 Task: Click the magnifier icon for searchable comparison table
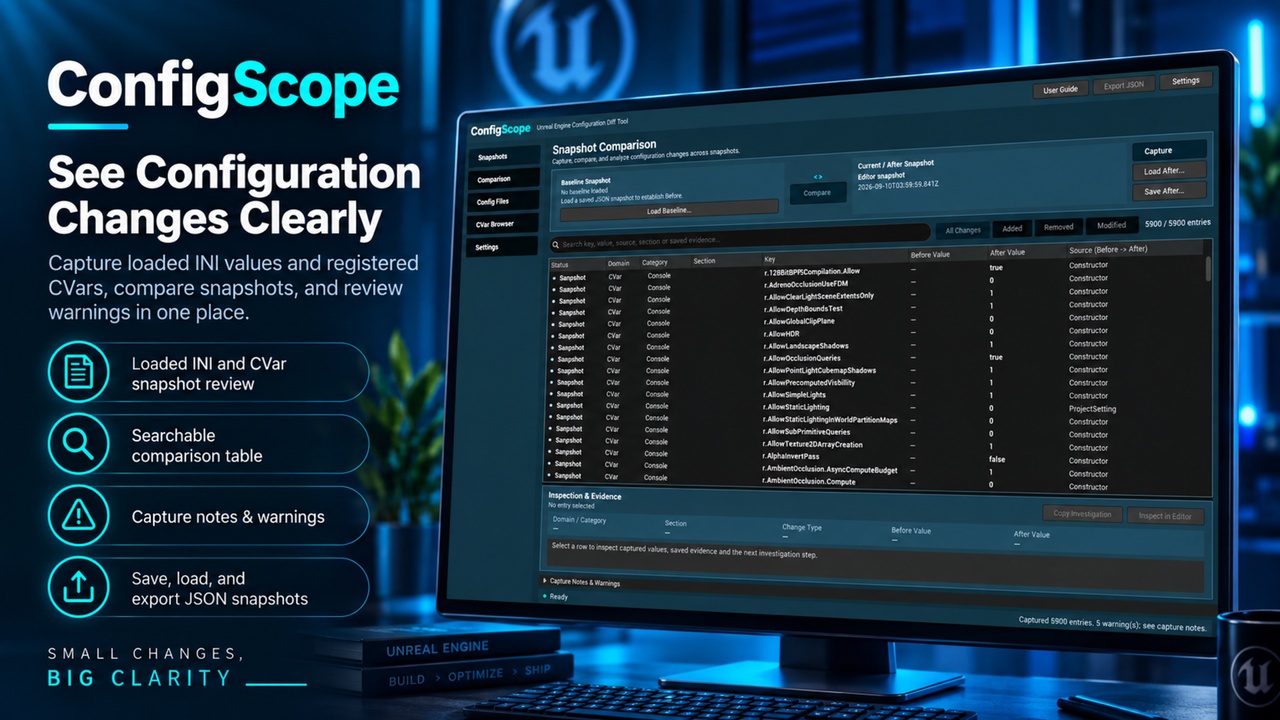tap(78, 445)
